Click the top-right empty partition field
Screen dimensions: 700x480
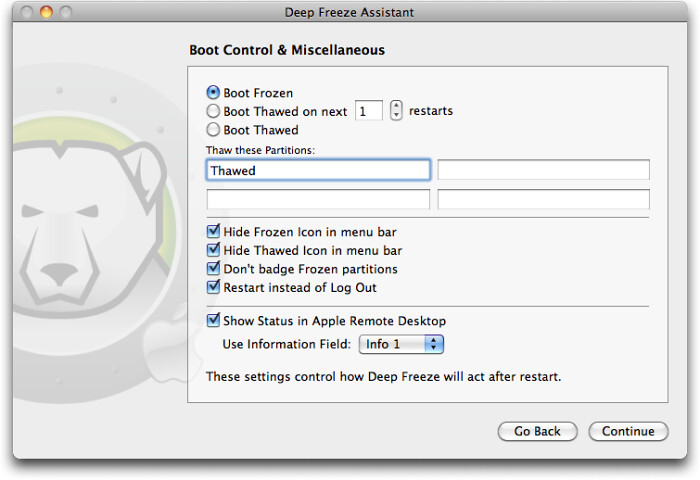[543, 170]
